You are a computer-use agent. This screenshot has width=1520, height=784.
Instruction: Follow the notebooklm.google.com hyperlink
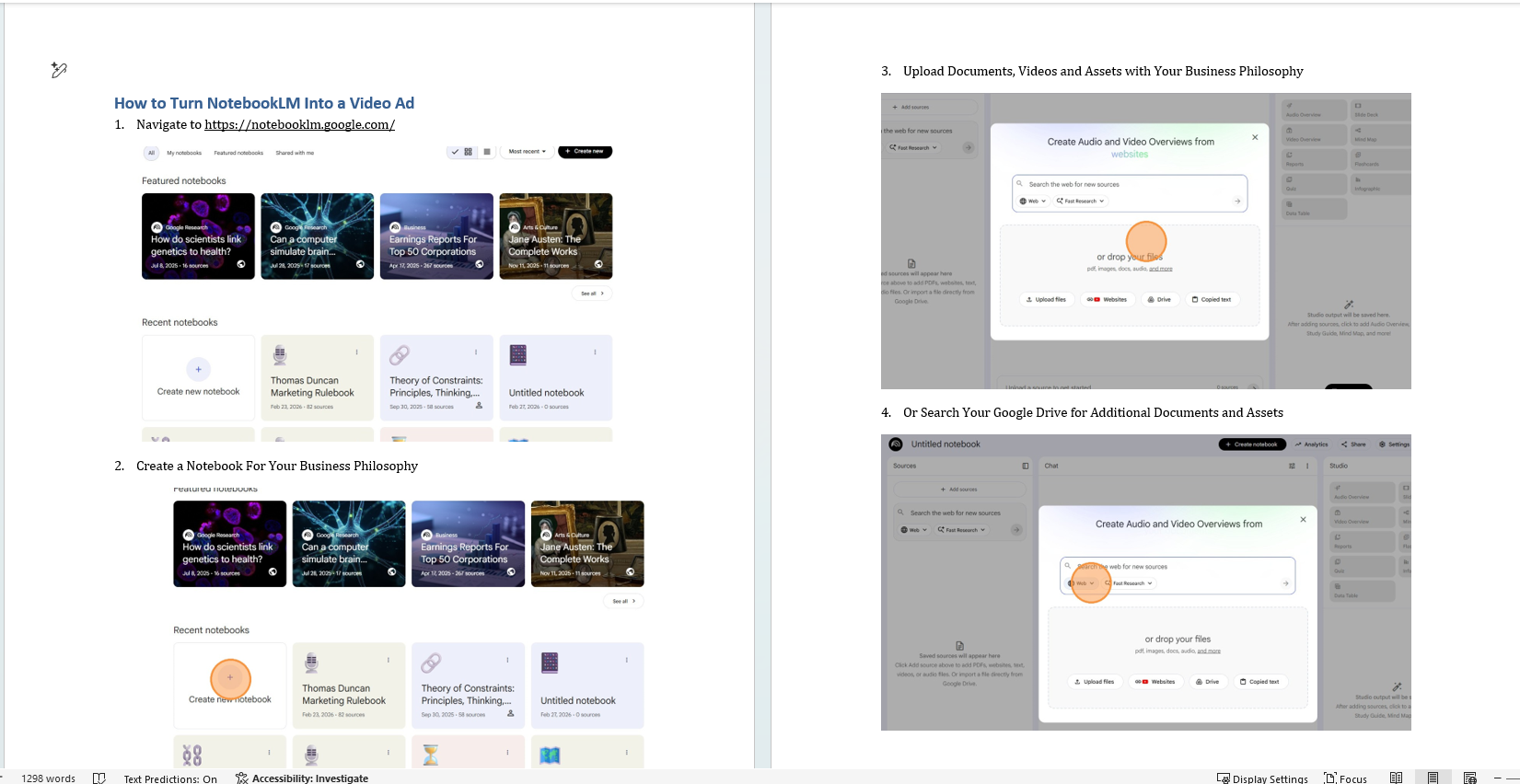299,125
